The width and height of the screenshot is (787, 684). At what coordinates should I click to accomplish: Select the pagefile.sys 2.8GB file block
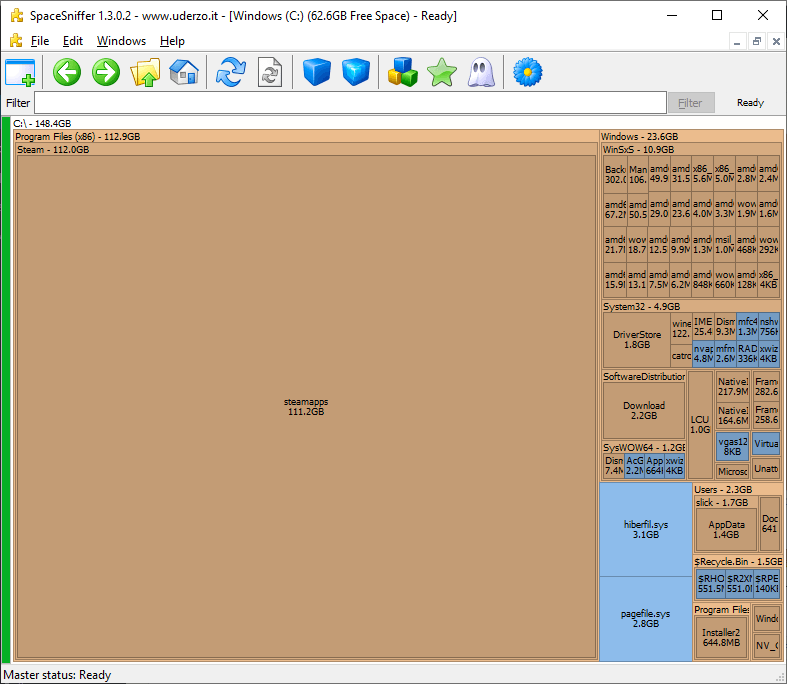pos(645,619)
